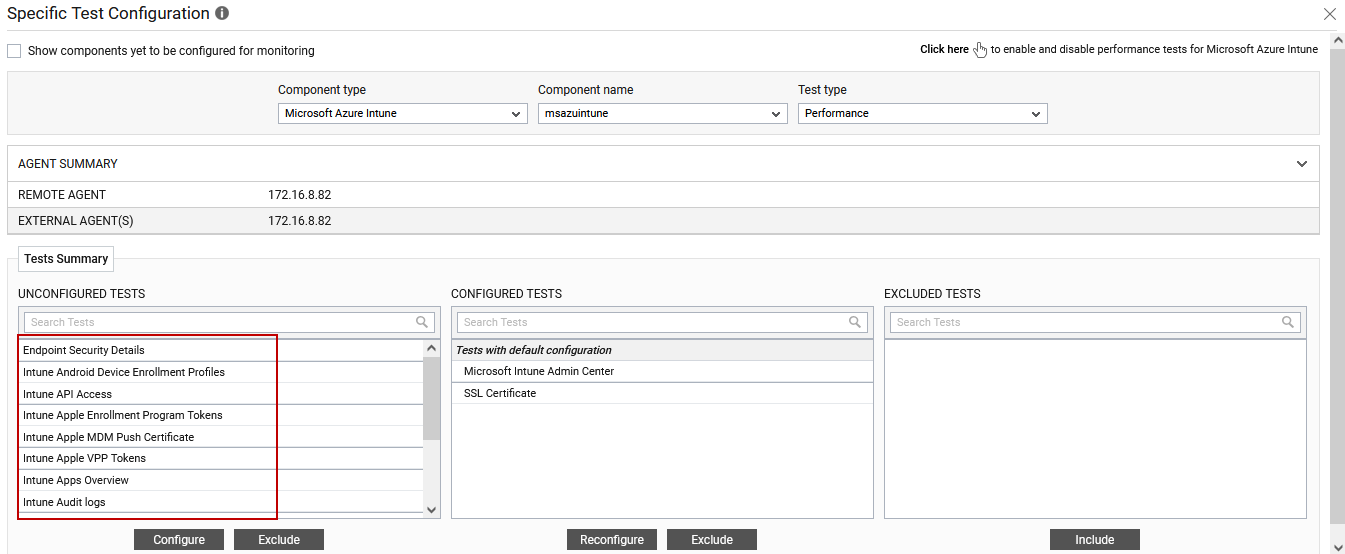The height and width of the screenshot is (554, 1345).
Task: Click the info icon beside Specific Test Configuration
Action: coord(222,14)
